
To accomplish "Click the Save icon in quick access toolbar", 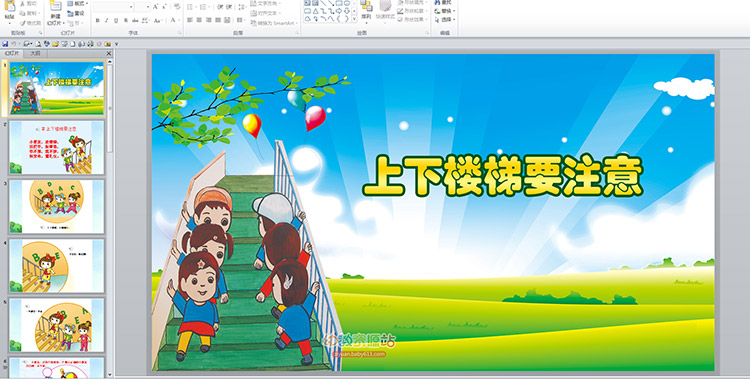I will pos(5,44).
